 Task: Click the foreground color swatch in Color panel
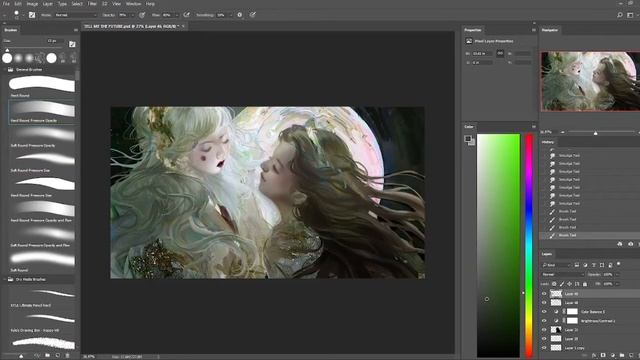tap(468, 139)
